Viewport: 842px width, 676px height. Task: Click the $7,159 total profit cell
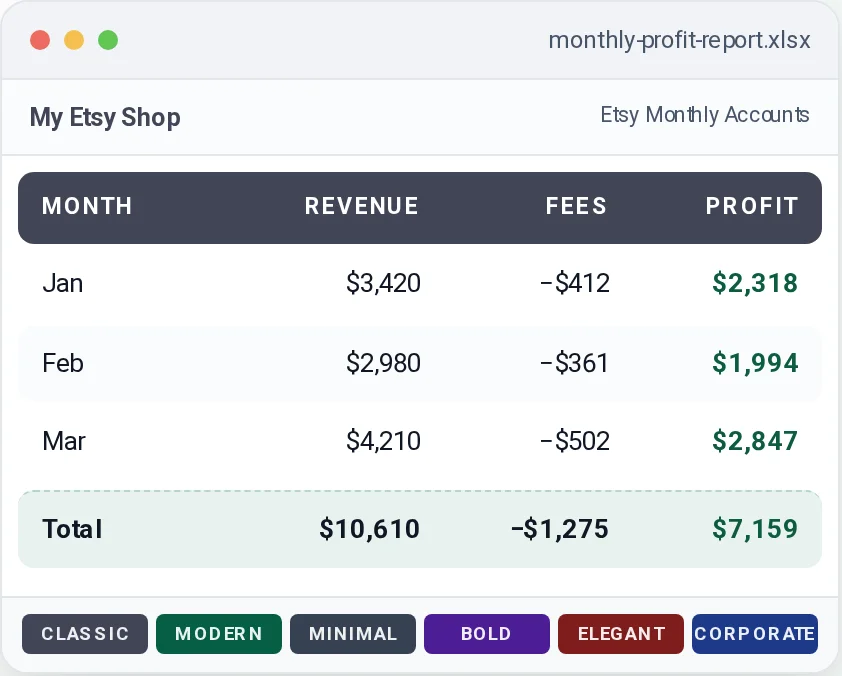click(x=755, y=529)
